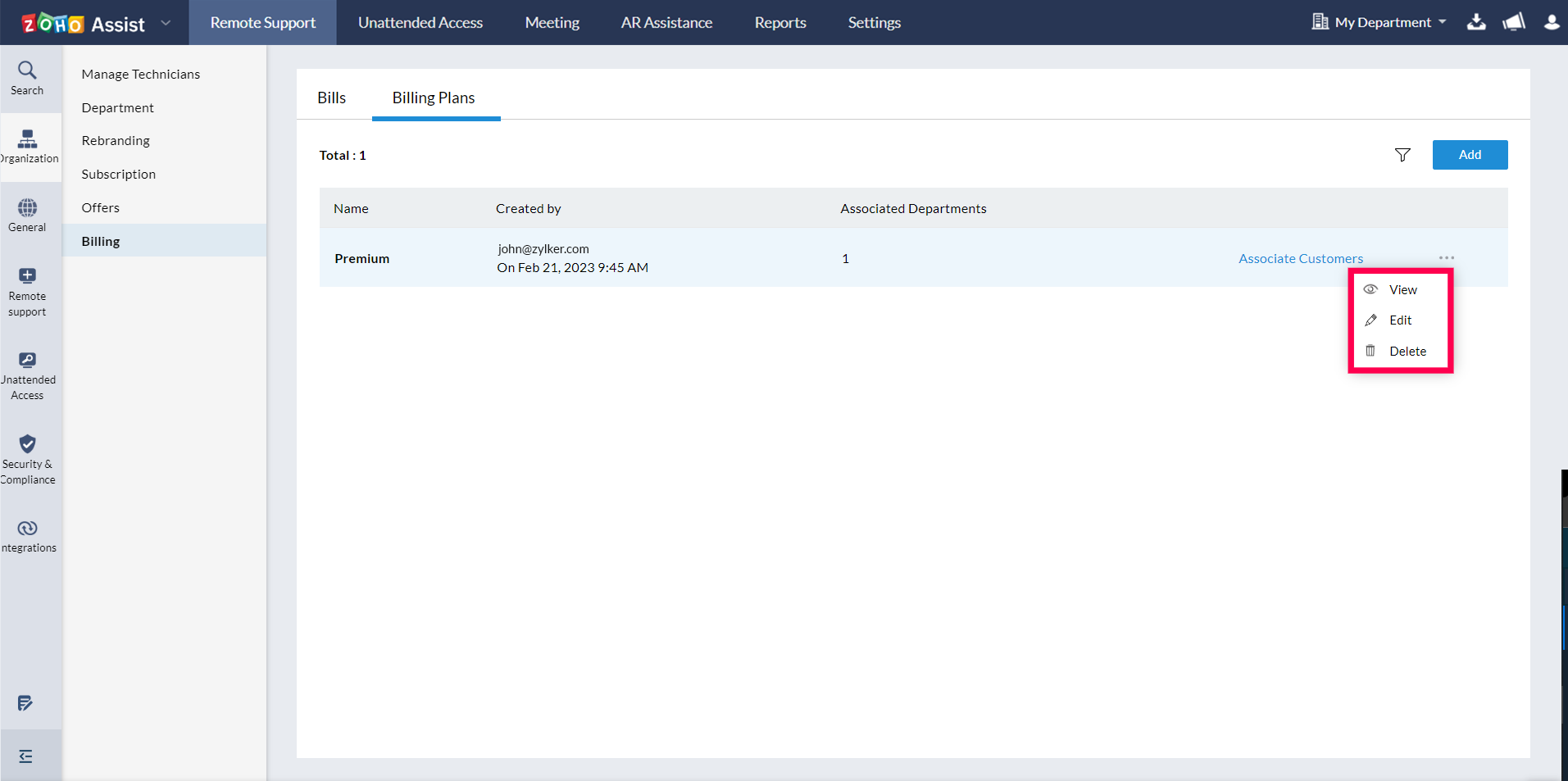Open the announcements megaphone icon
Viewport: 1568px width, 781px height.
point(1513,22)
